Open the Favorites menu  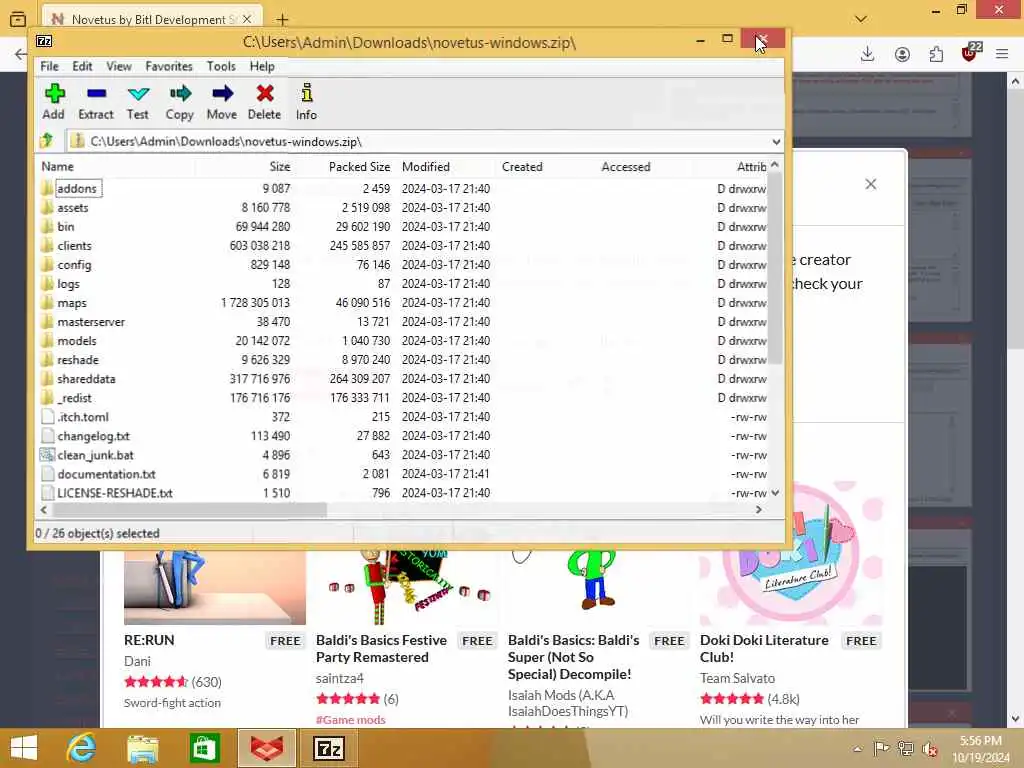(168, 66)
